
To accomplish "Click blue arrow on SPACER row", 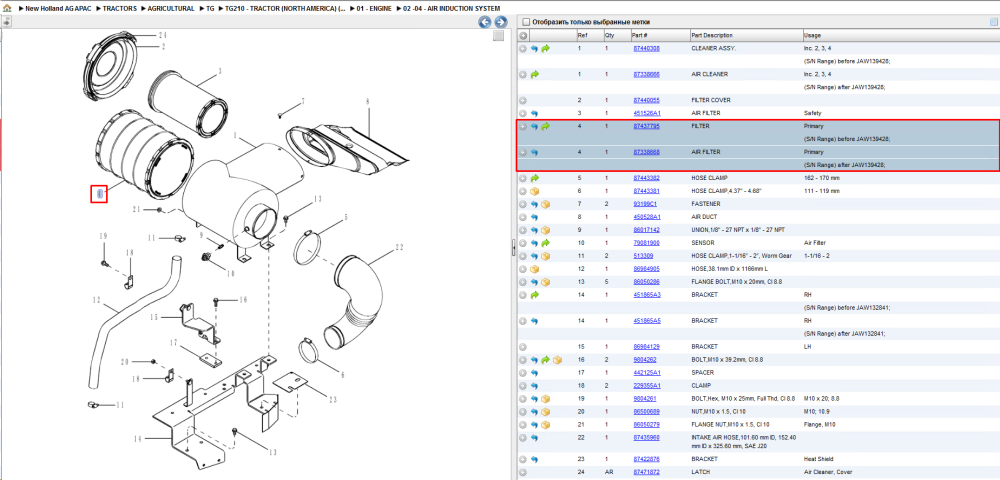I will [x=534, y=373].
